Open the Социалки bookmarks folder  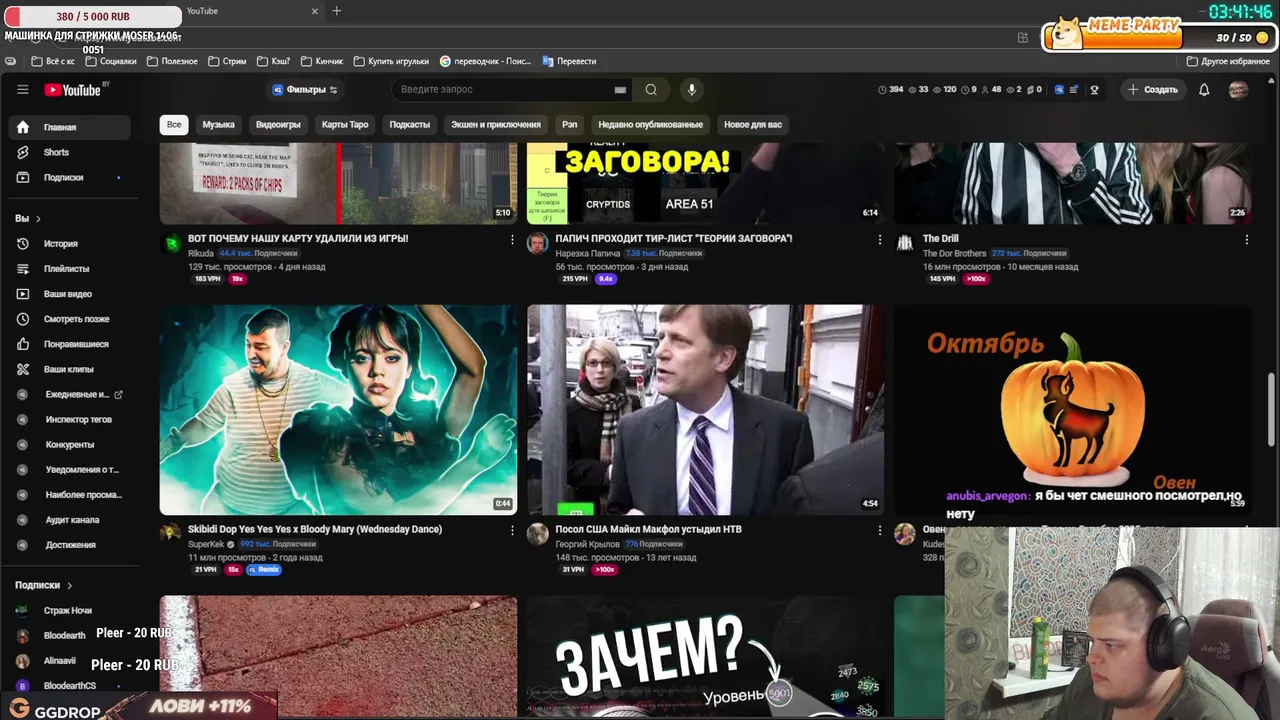pos(111,61)
